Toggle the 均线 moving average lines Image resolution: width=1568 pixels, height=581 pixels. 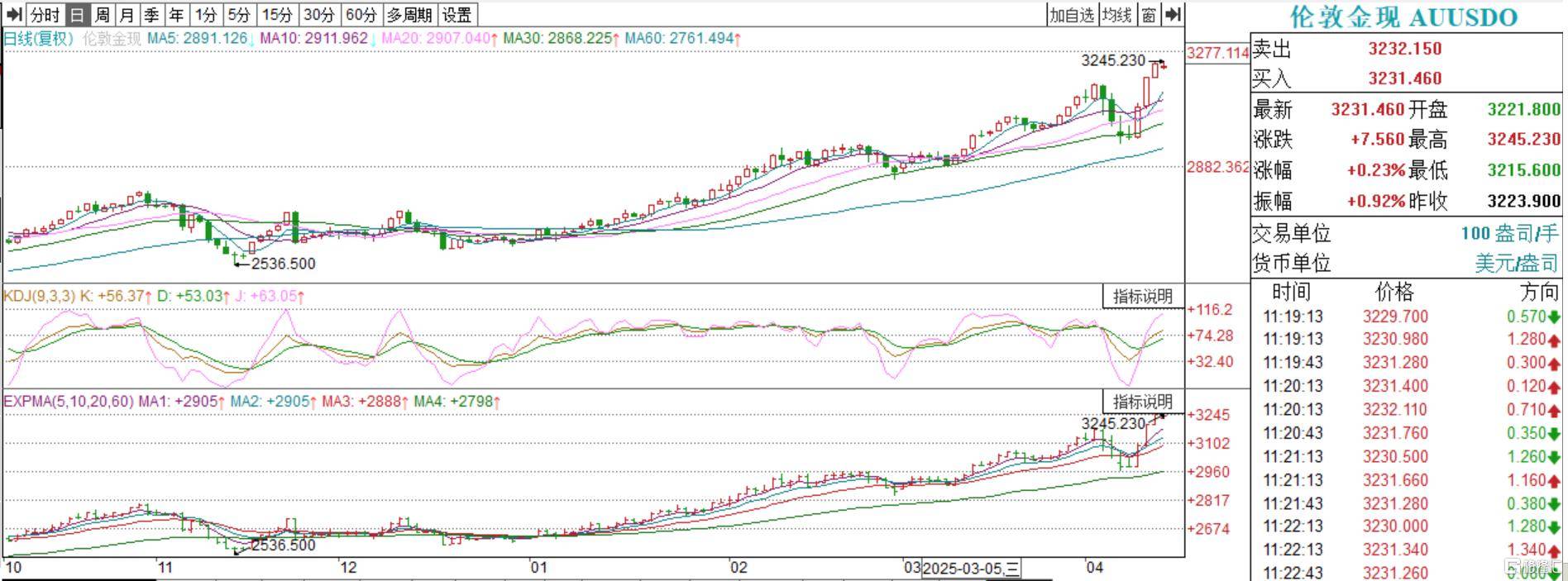point(1117,15)
